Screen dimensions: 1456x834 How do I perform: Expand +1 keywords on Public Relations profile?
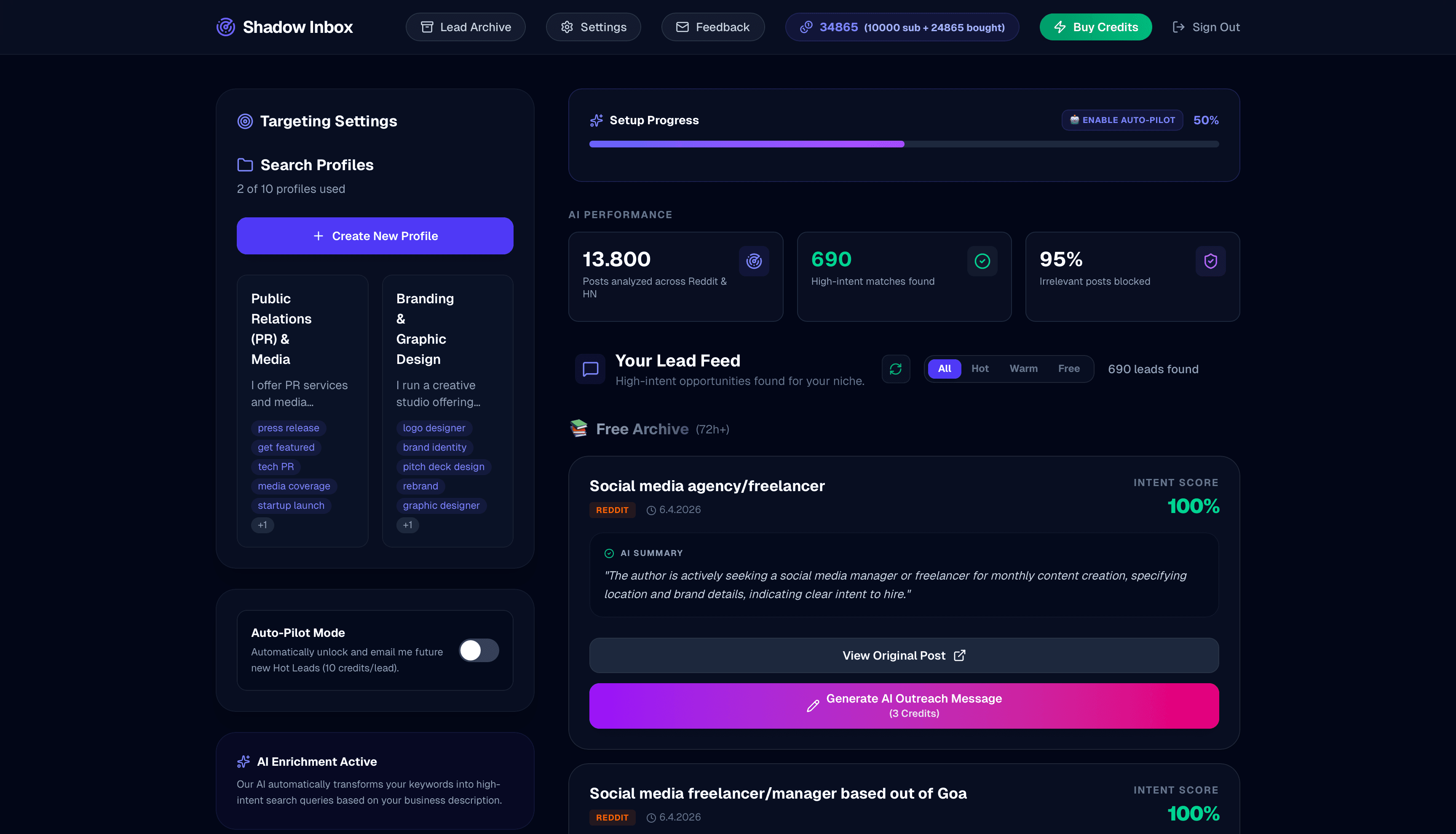click(262, 525)
